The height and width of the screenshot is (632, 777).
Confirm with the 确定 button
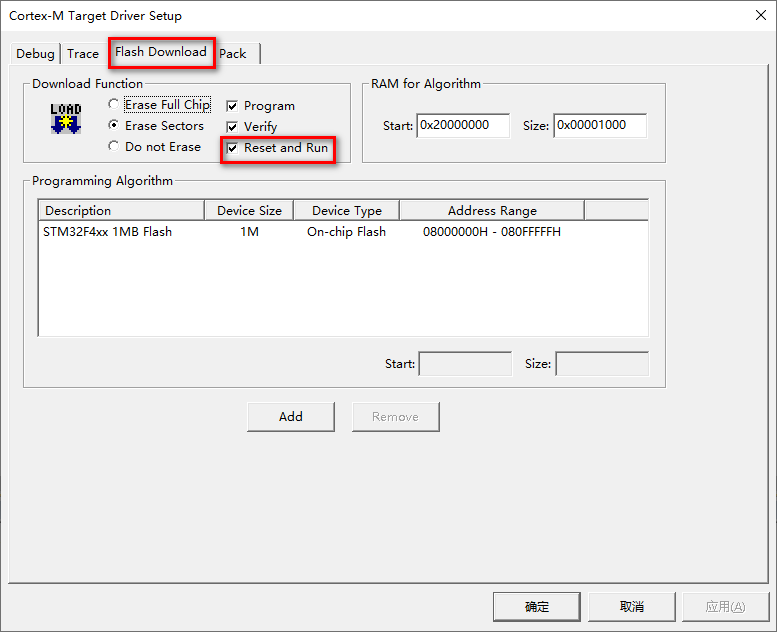point(537,607)
